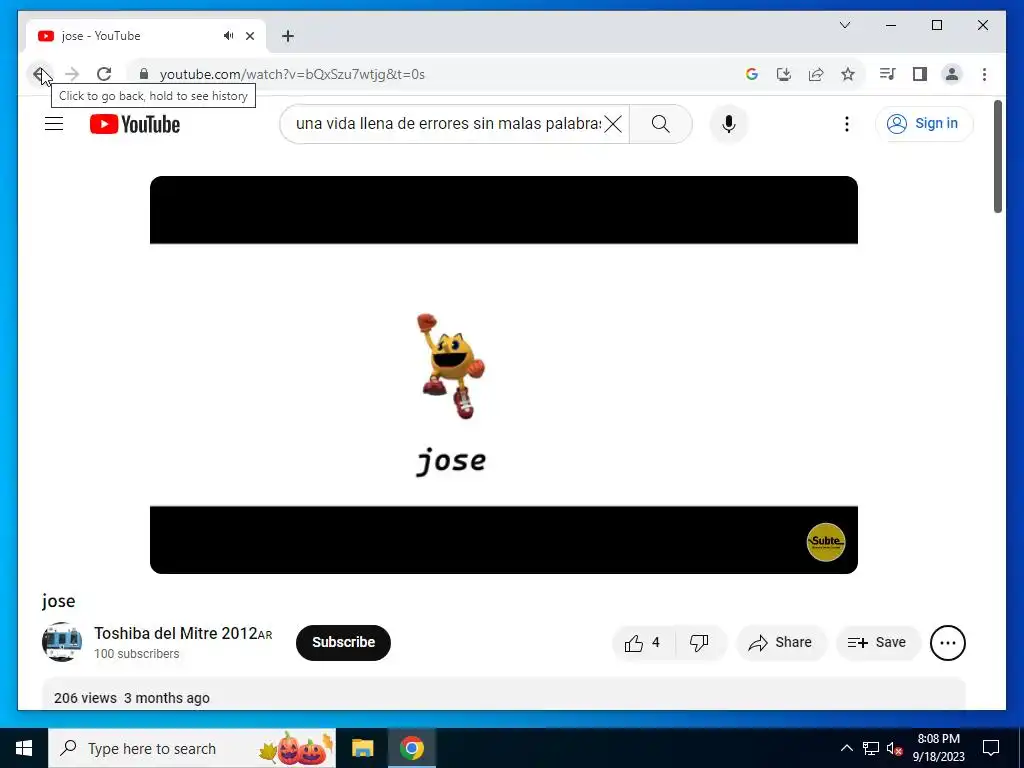Open YouTube settings three-dot menu

(846, 124)
